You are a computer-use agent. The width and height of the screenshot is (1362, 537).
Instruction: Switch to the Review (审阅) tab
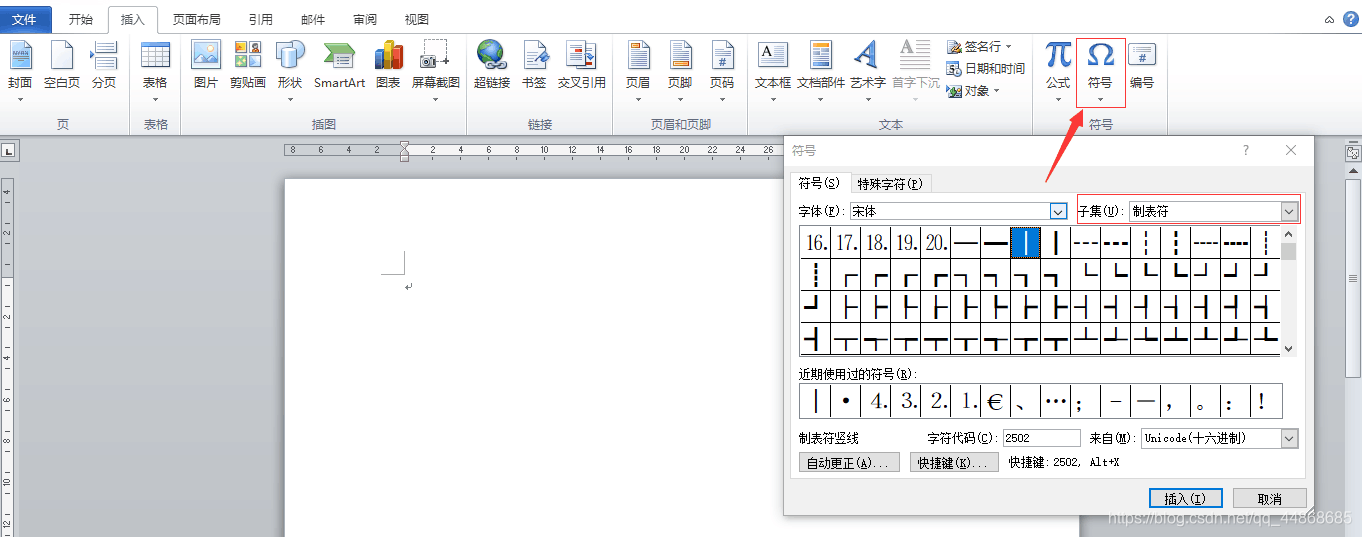(365, 19)
